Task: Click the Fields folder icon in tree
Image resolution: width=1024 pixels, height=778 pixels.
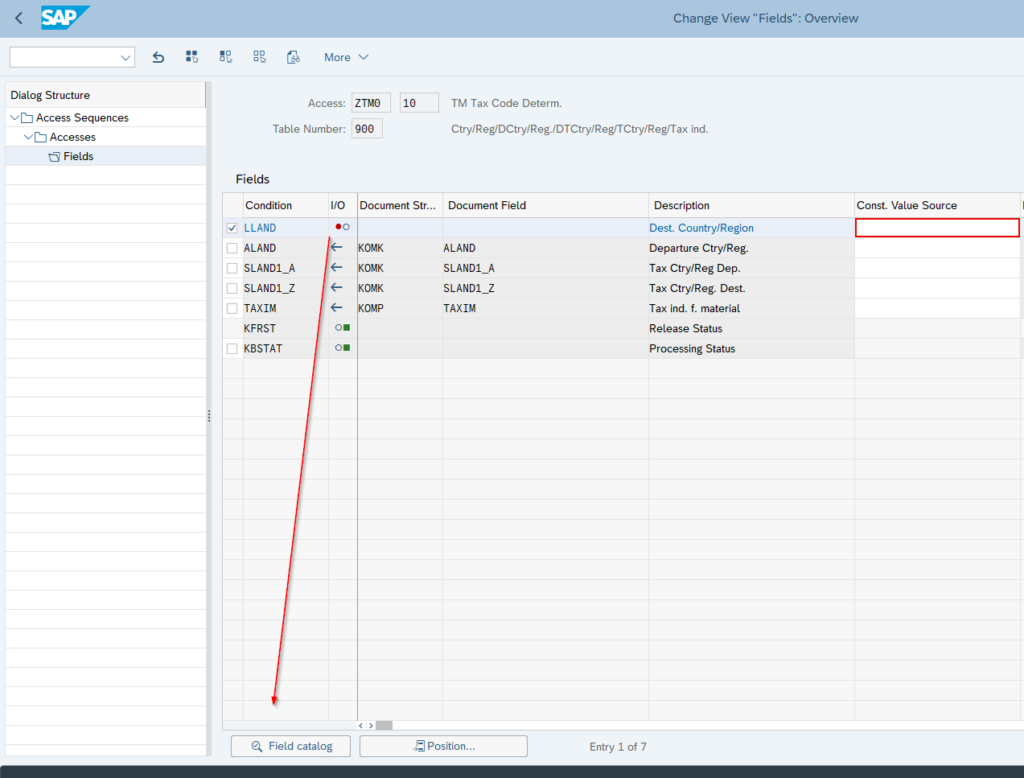Action: (x=54, y=157)
